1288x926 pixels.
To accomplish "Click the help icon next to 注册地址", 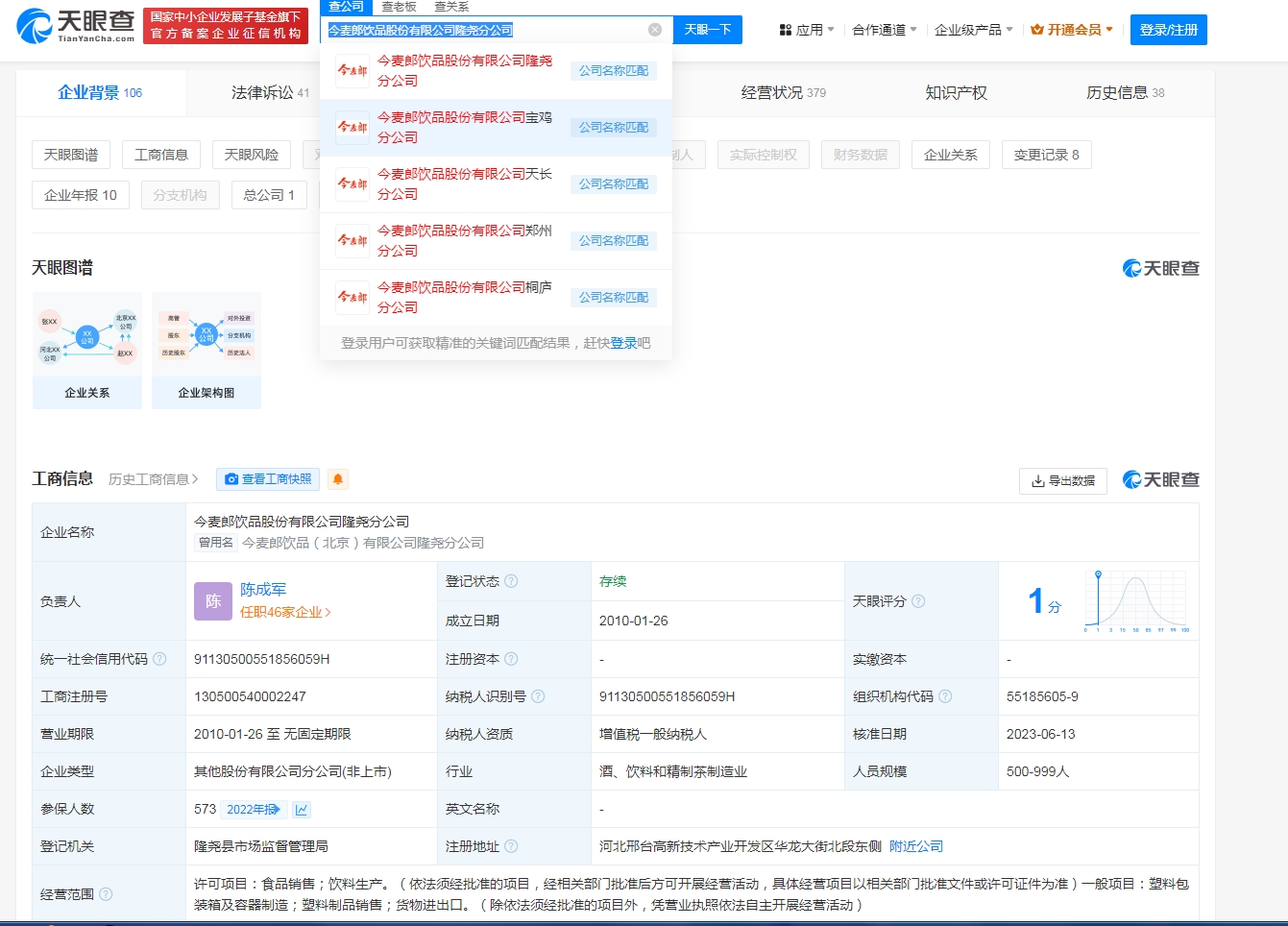I will click(x=511, y=846).
